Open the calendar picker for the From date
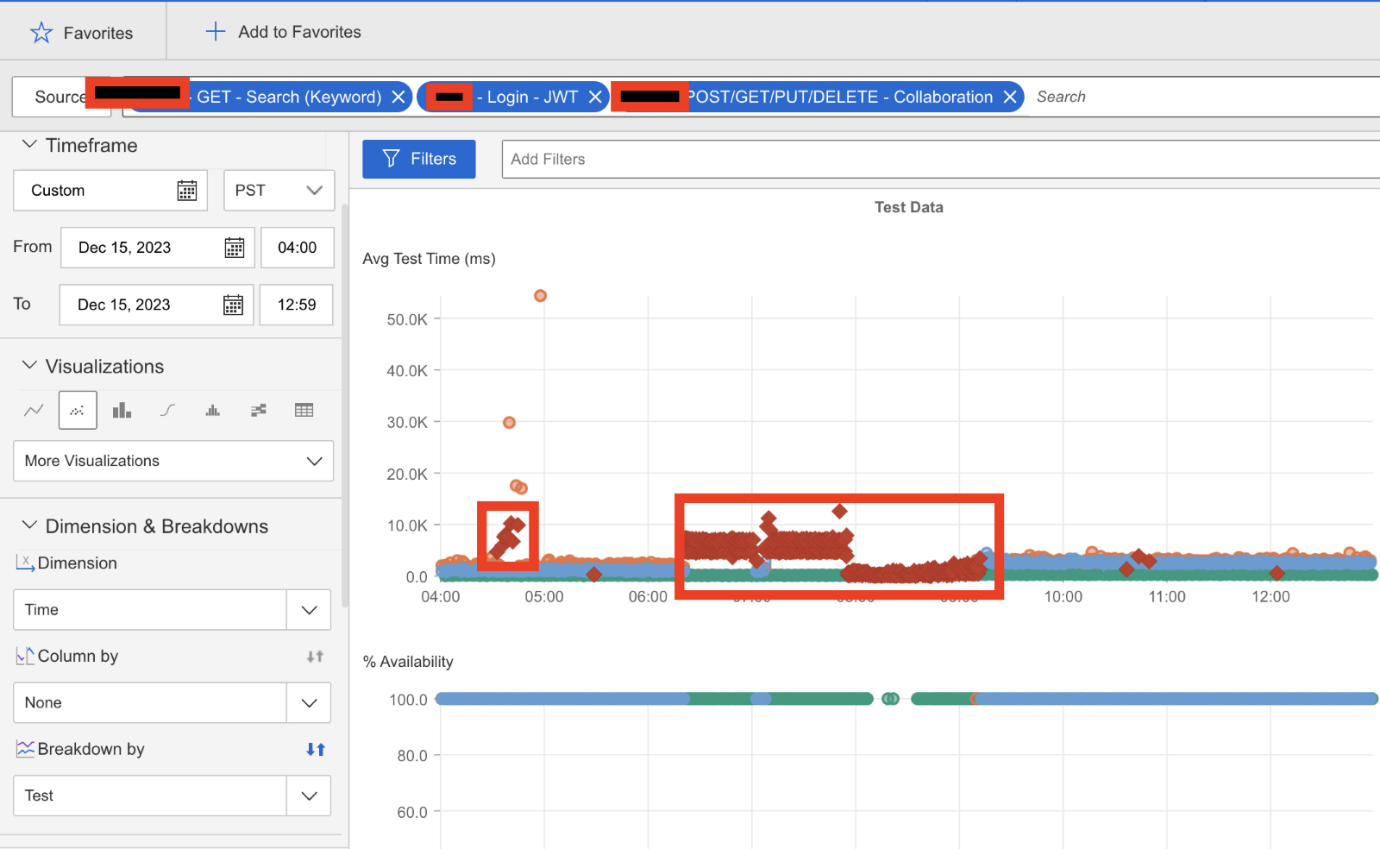 232,247
